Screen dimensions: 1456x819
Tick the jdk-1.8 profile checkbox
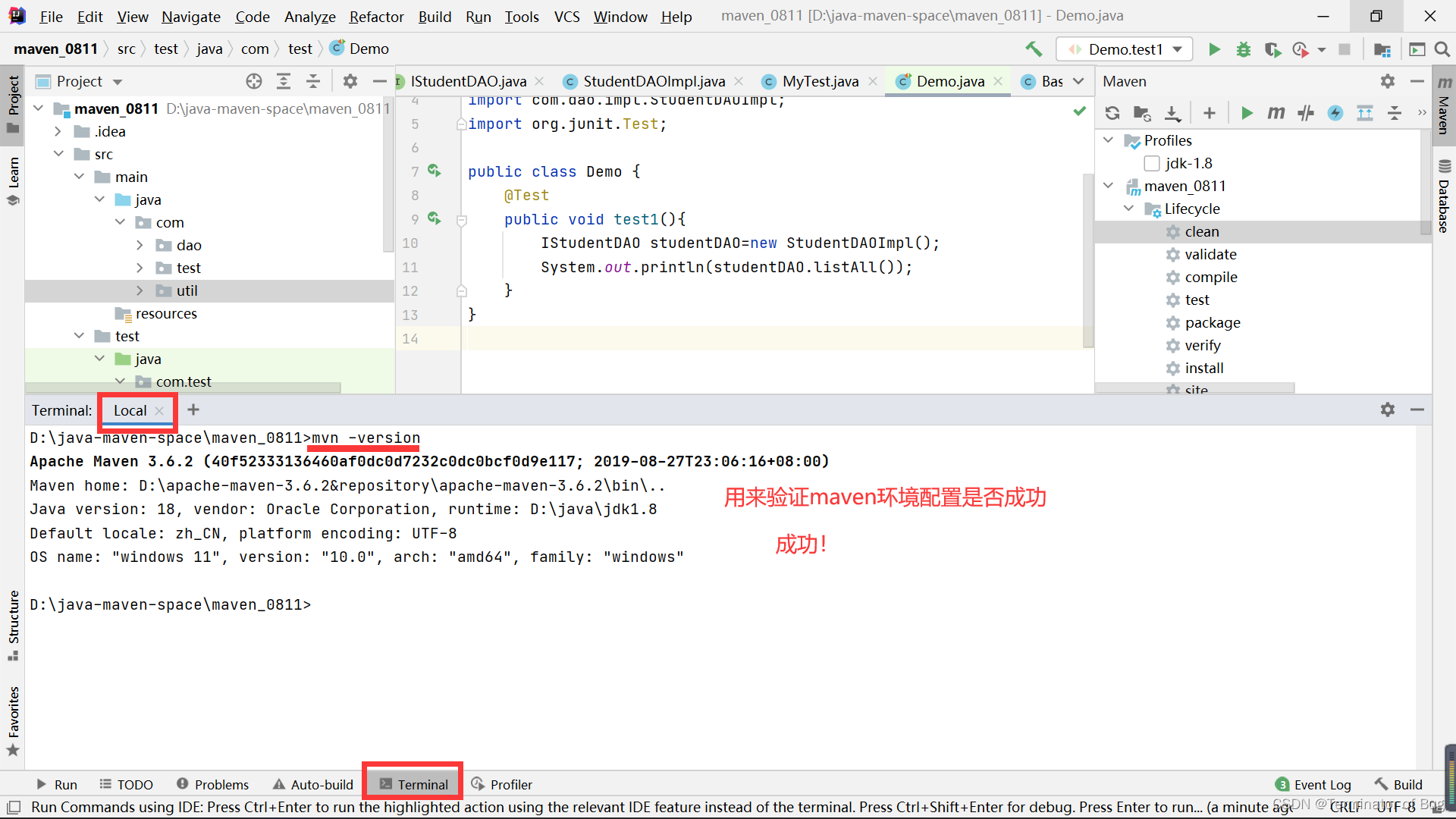1152,163
